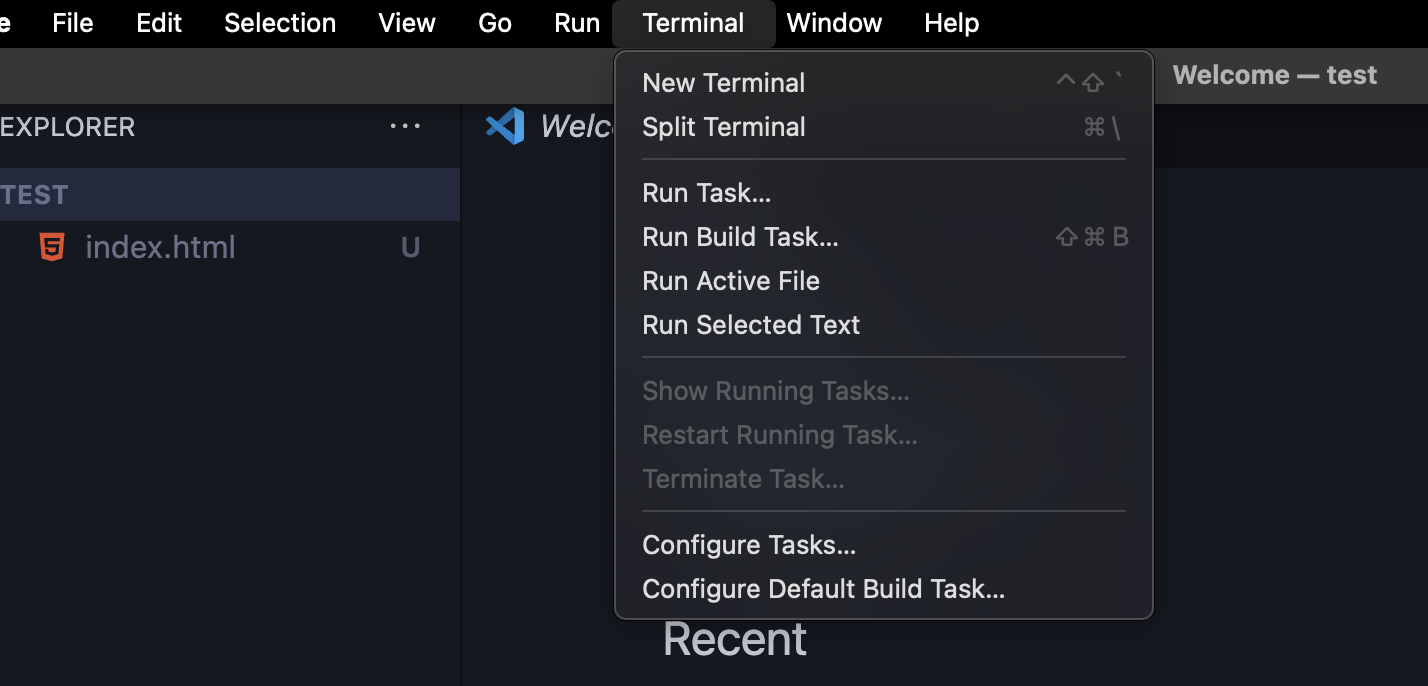This screenshot has height=686, width=1428.
Task: Choose Configure Default Build Task
Action: tap(823, 589)
